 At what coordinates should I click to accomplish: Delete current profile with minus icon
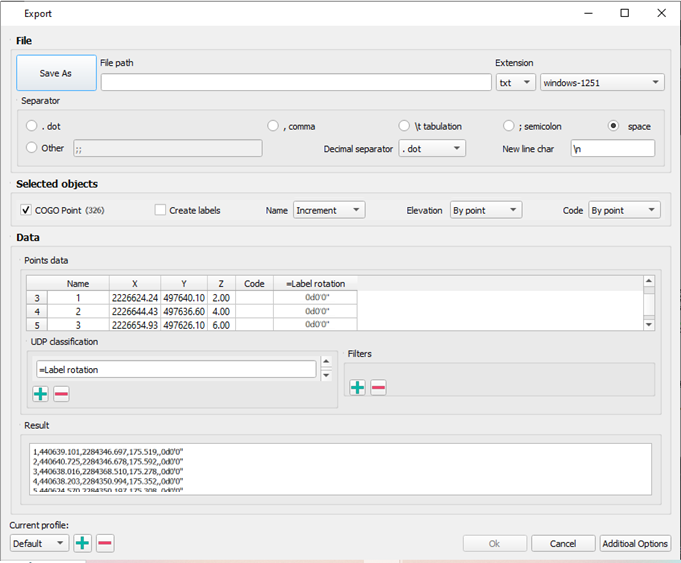pyautogui.click(x=105, y=543)
